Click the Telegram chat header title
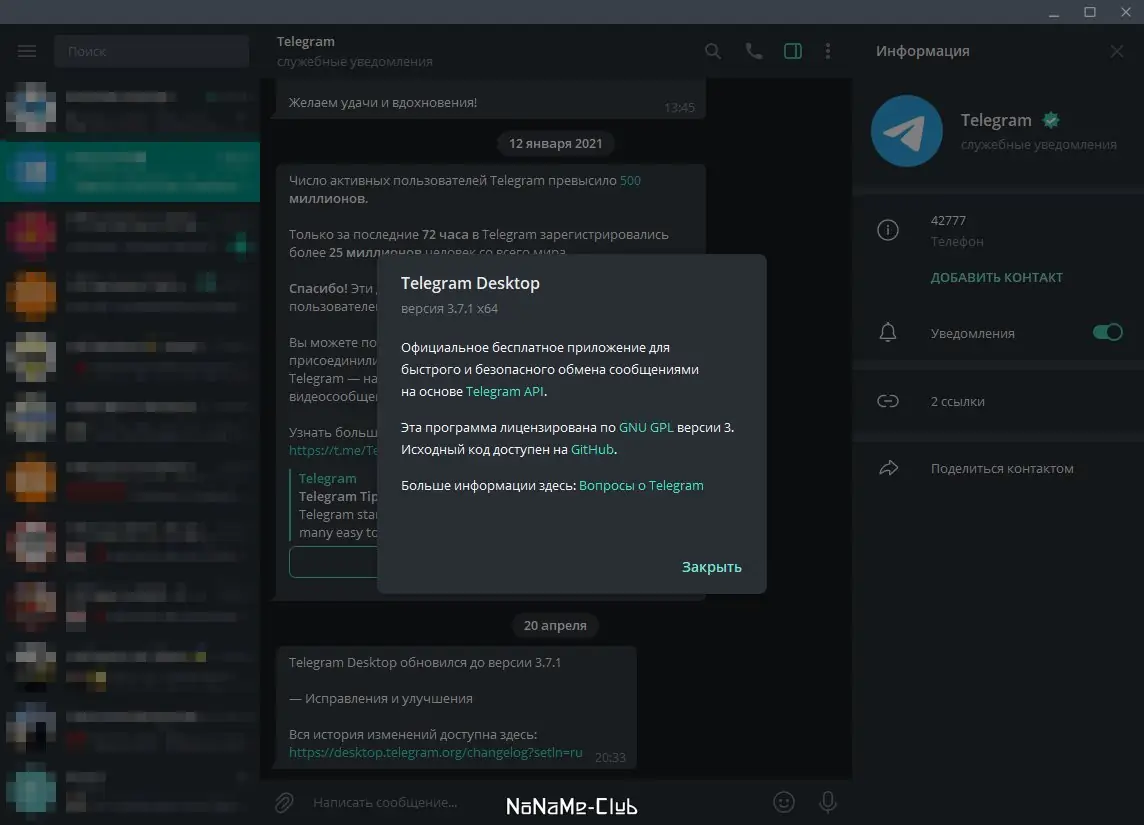This screenshot has height=825, width=1144. click(x=306, y=42)
